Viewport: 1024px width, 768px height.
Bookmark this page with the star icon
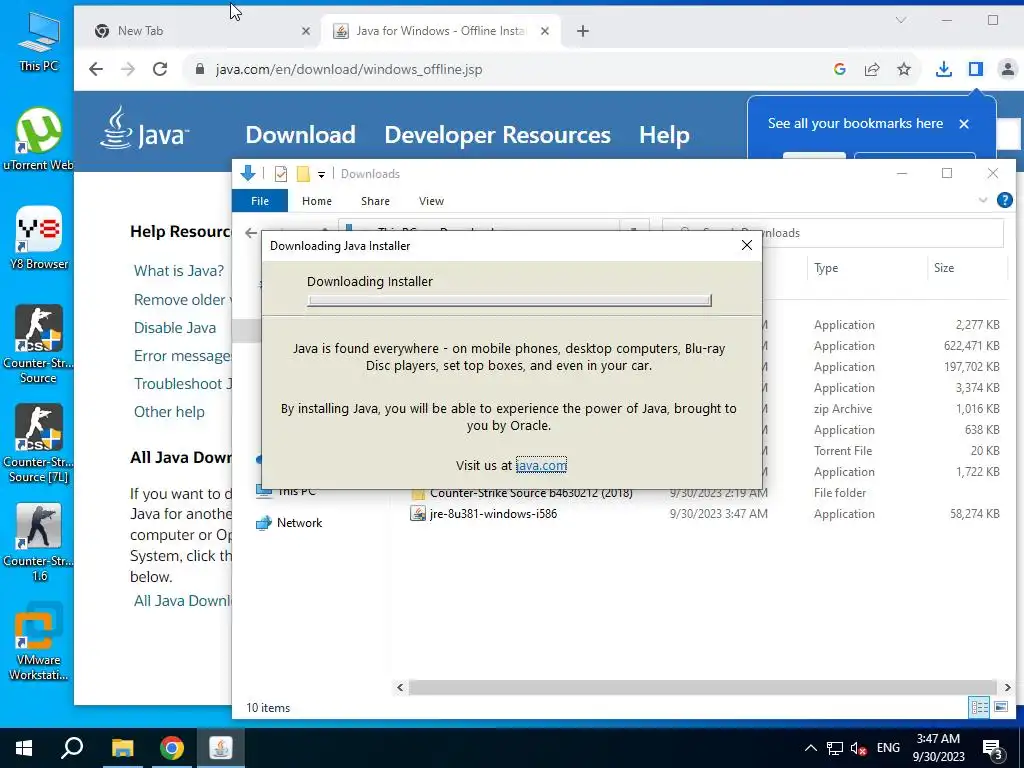pyautogui.click(x=904, y=69)
